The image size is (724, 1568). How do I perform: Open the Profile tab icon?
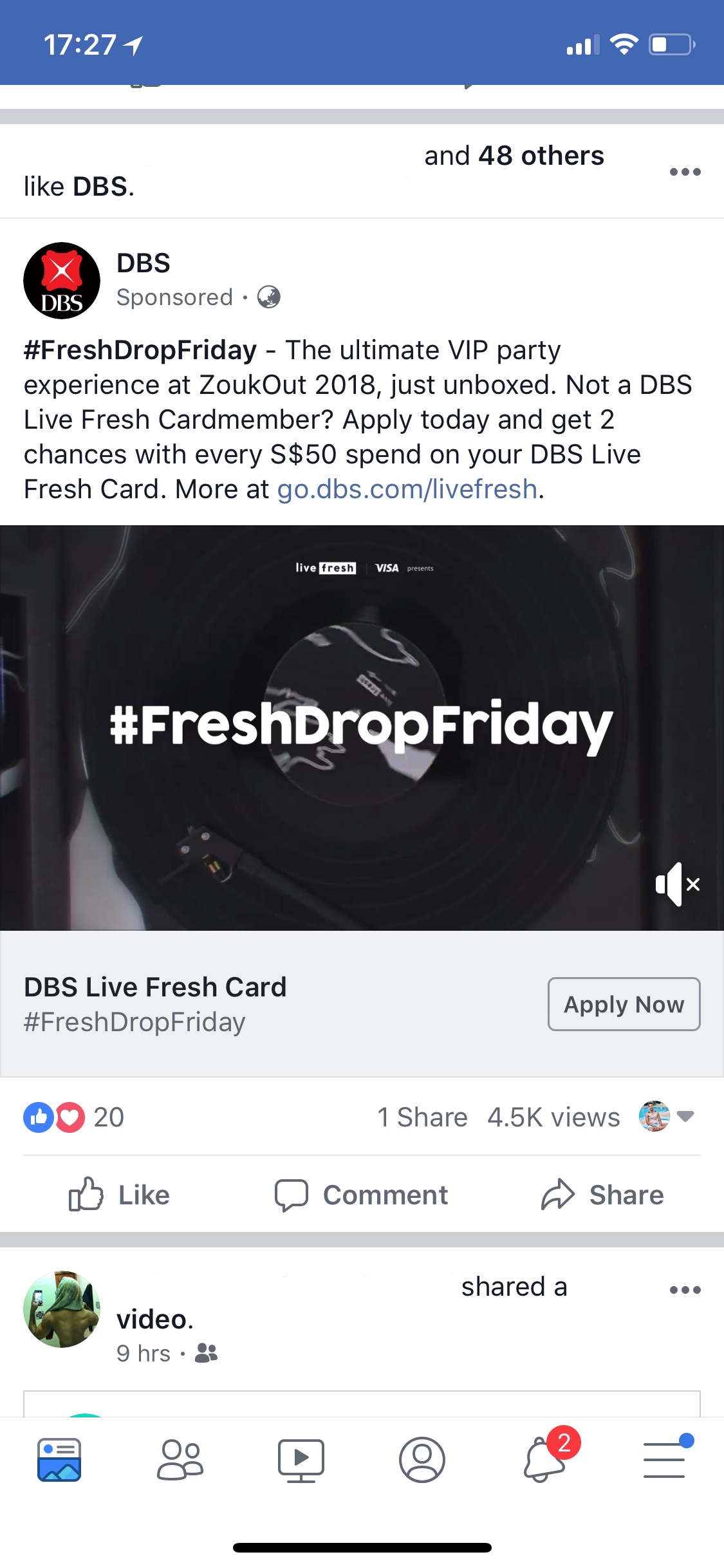point(422,1459)
